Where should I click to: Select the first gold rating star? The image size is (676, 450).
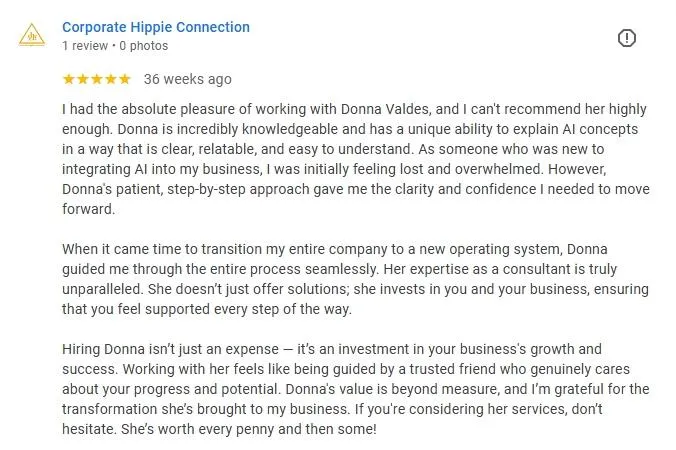(69, 79)
